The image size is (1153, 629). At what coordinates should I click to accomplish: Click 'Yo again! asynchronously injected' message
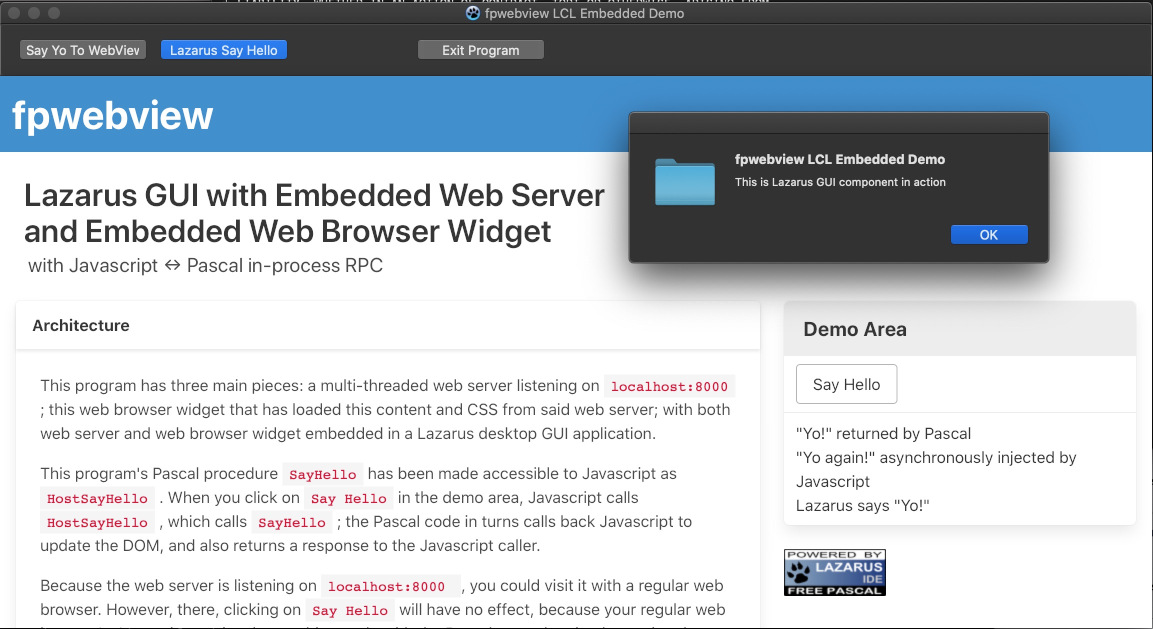936,469
